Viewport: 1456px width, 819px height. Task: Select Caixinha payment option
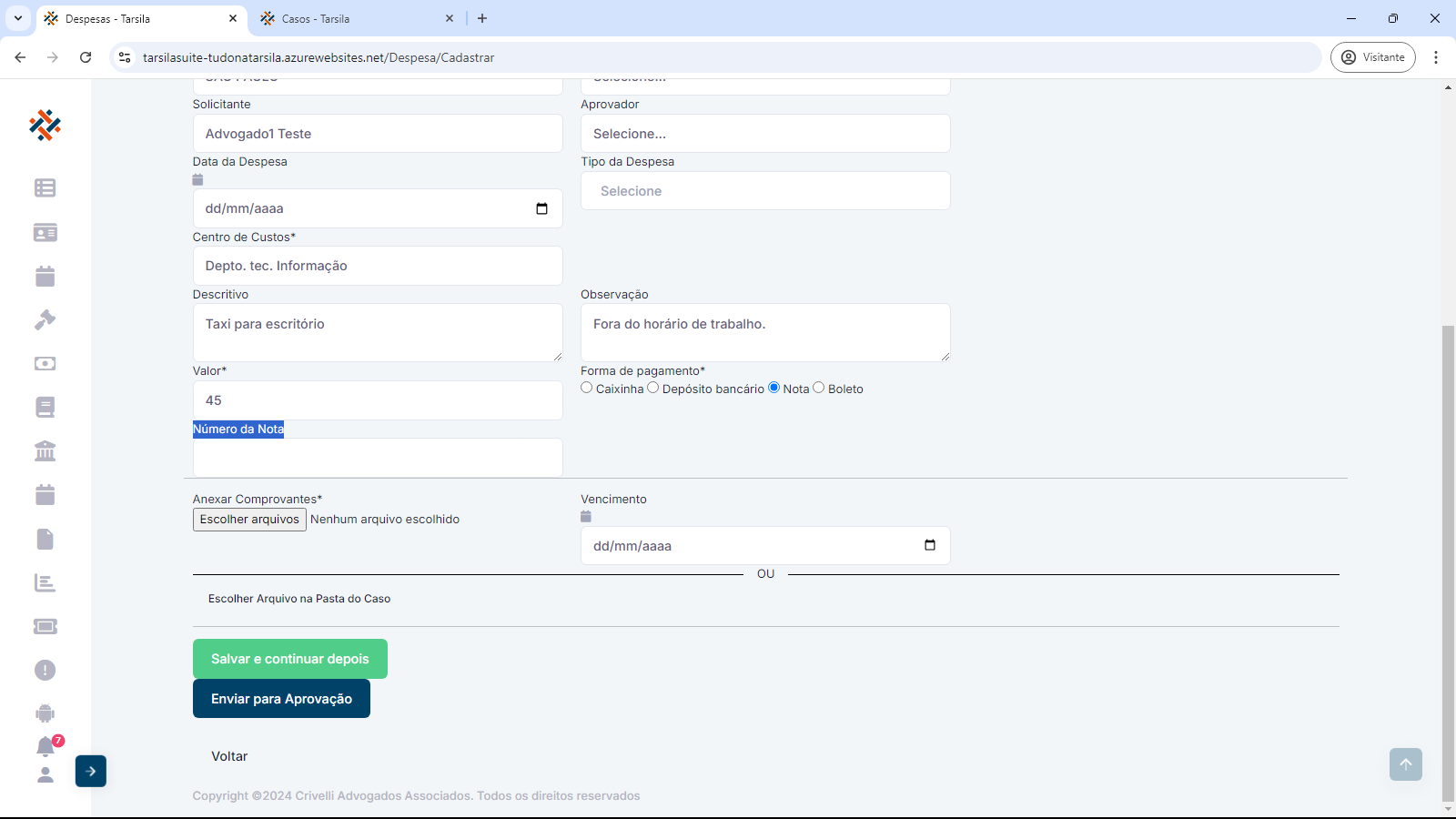pyautogui.click(x=587, y=388)
